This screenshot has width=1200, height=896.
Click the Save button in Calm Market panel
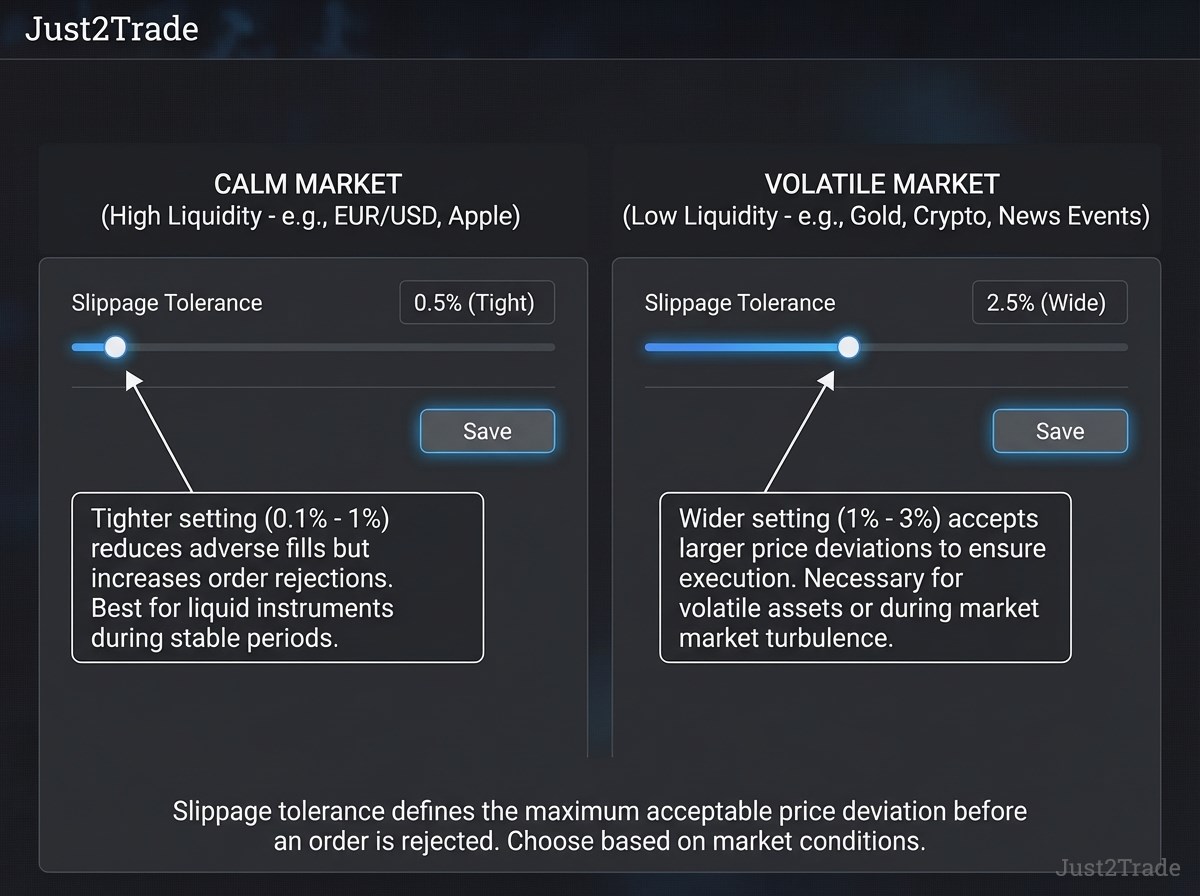pos(487,431)
